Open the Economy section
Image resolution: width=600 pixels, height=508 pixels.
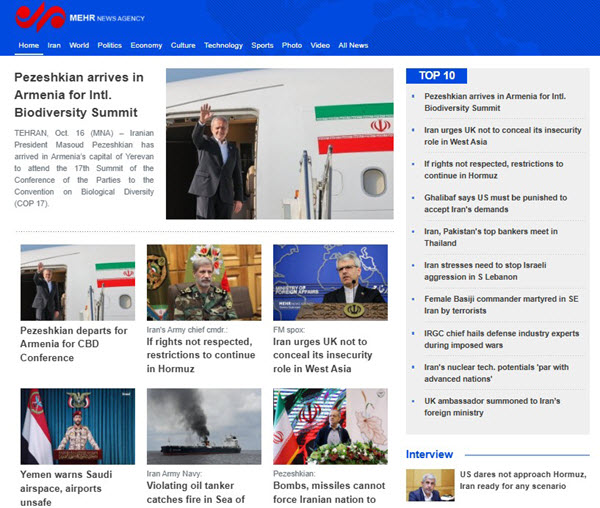(x=146, y=45)
